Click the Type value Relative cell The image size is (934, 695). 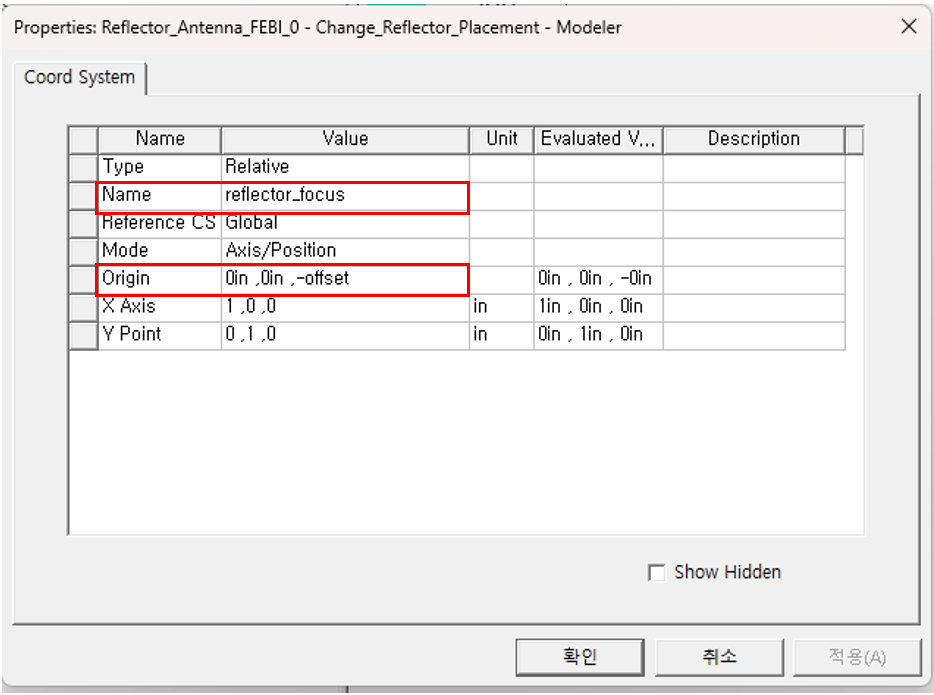click(343, 167)
